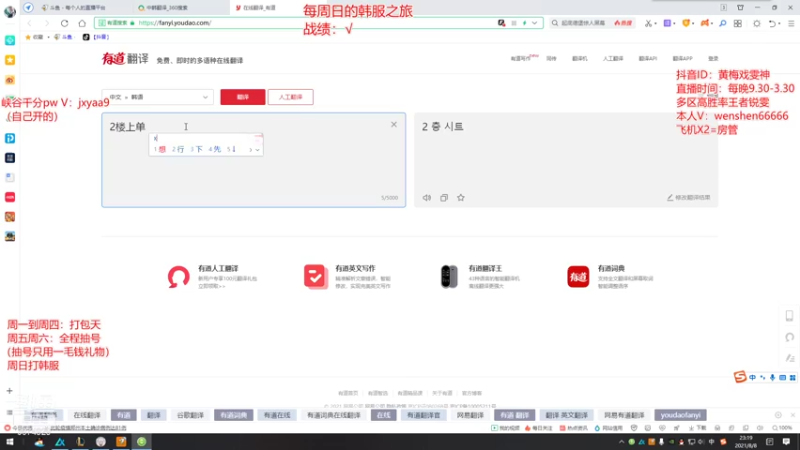Open the purple square extension icon
This screenshot has width=800, height=450.
667,23
